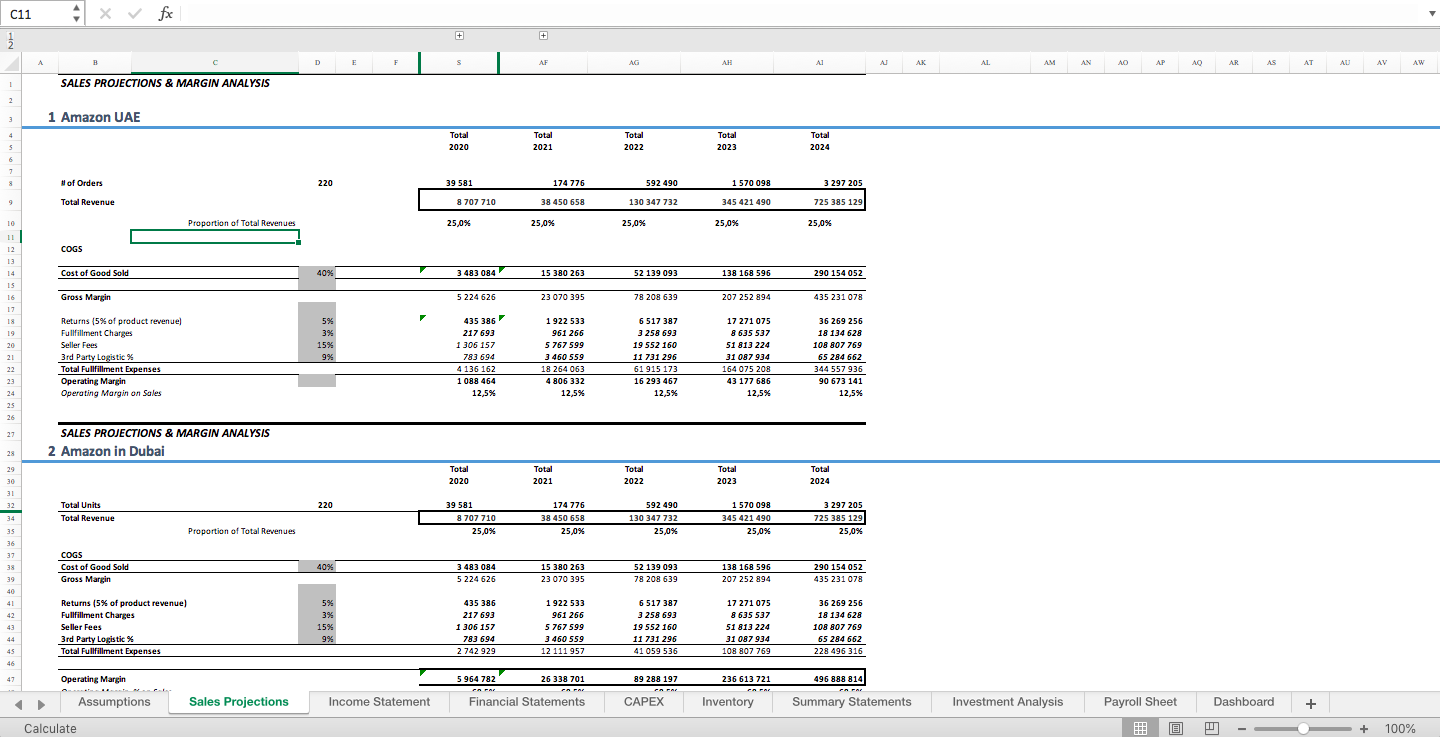Click the cancel (X) icon in formula bar
Viewport: 1440px width, 737px height.
[105, 13]
